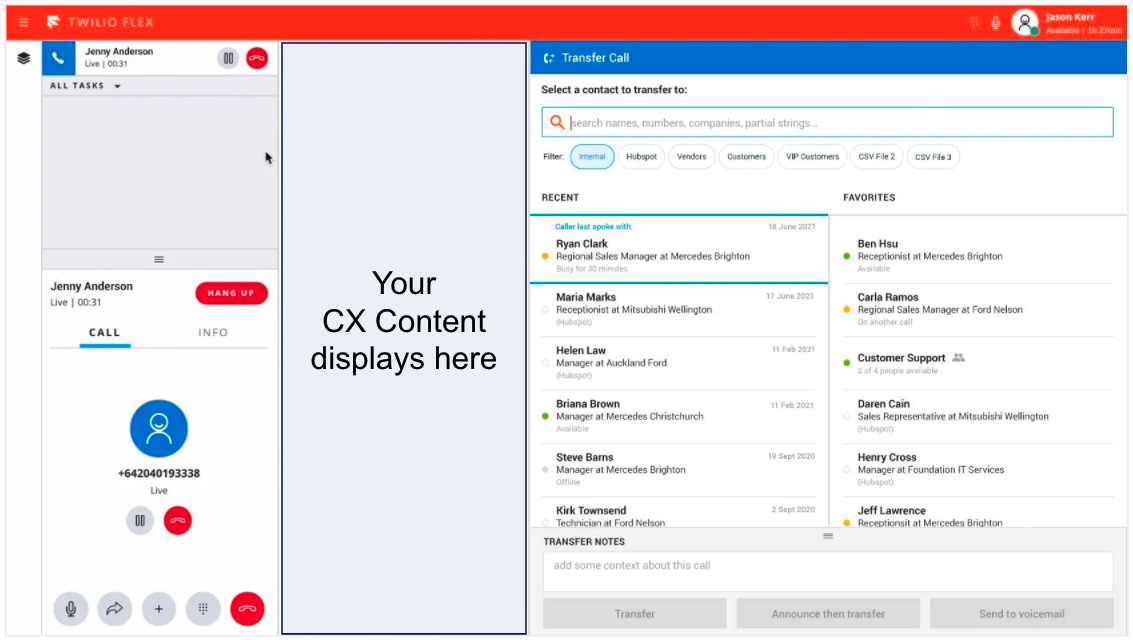Open Jason Kerr's profile avatar
This screenshot has width=1133, height=640.
(1025, 23)
